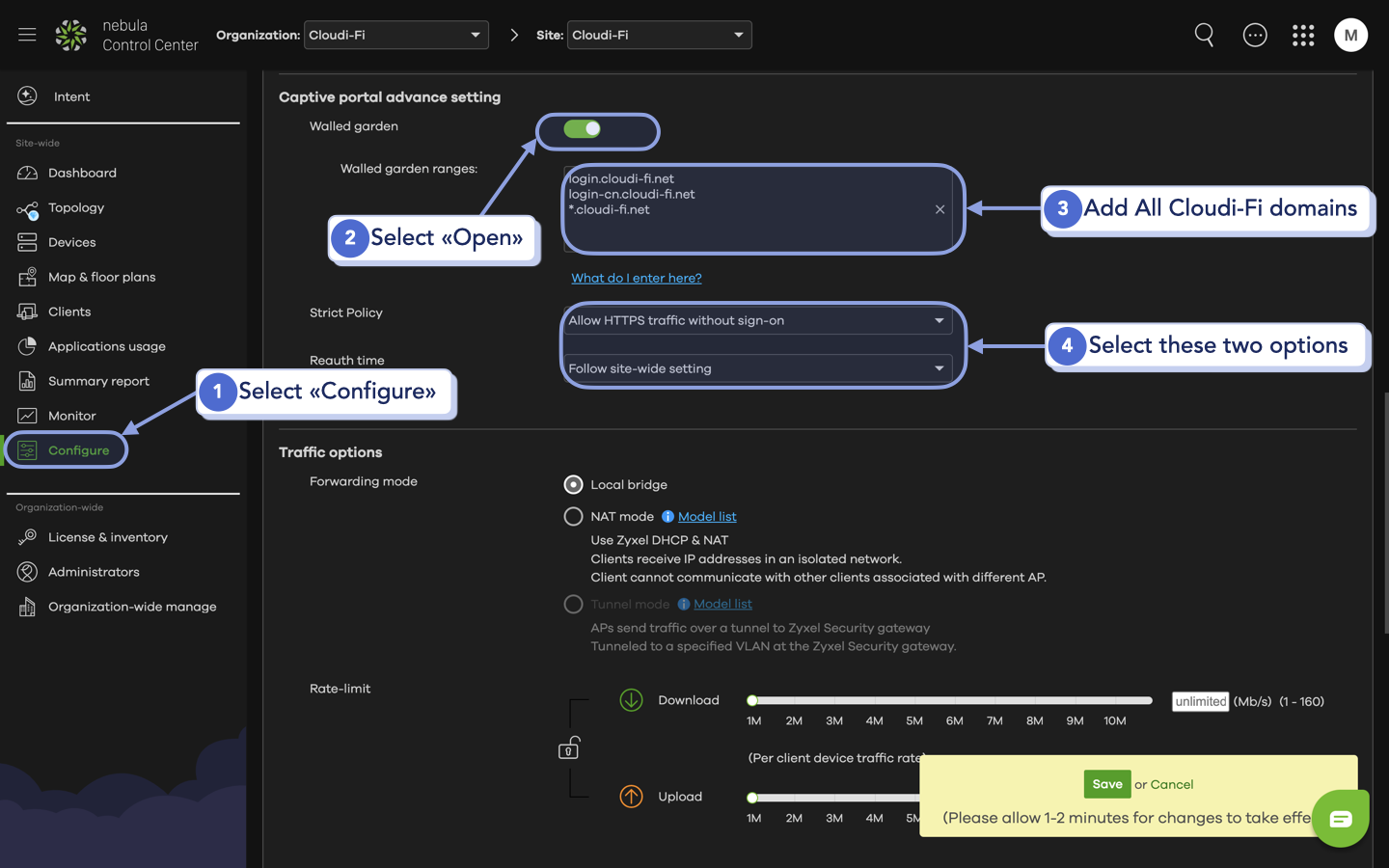Select the NAT mode forwarding option
The height and width of the screenshot is (868, 1389).
click(x=573, y=516)
